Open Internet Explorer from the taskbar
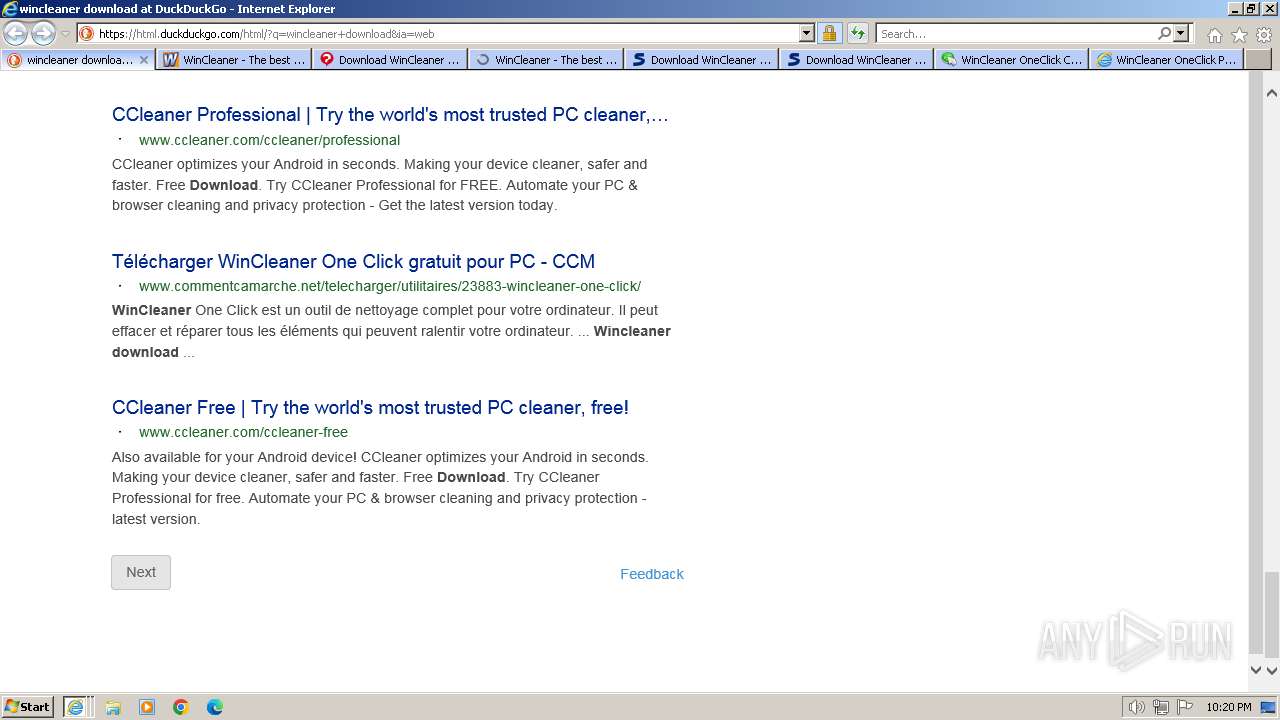The height and width of the screenshot is (720, 1280). point(76,707)
